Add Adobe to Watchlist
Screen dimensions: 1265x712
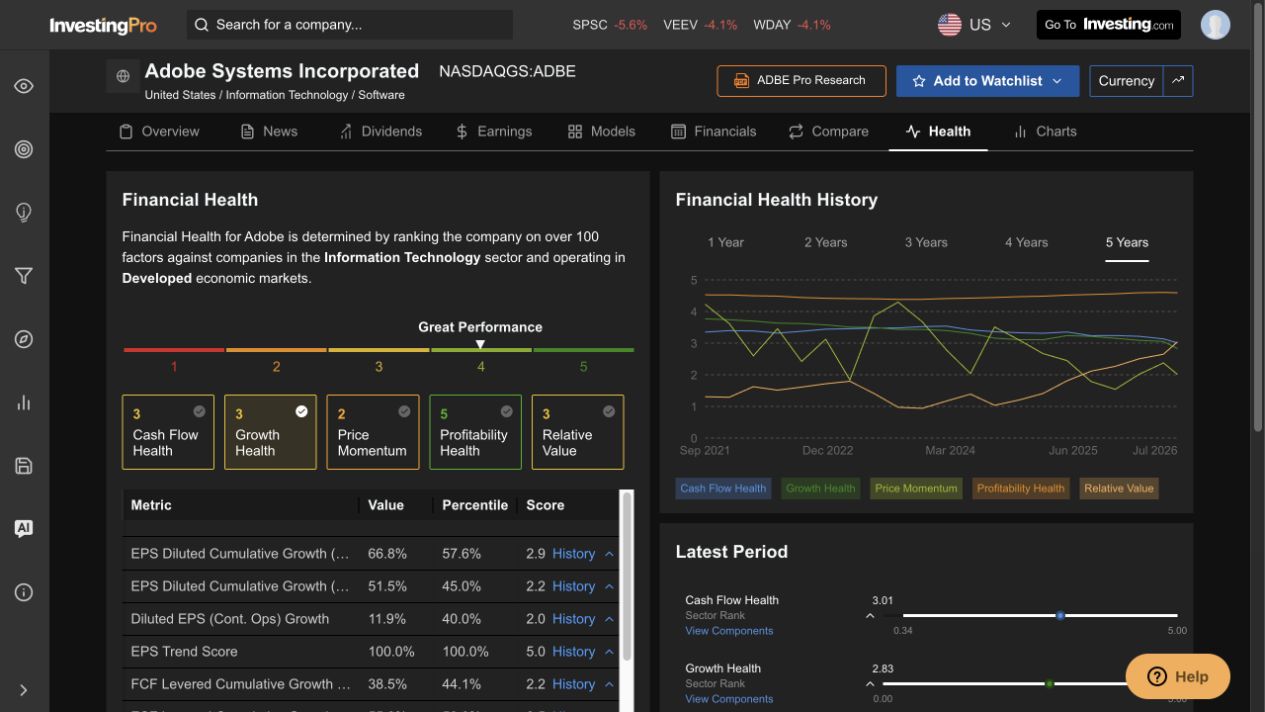[987, 81]
